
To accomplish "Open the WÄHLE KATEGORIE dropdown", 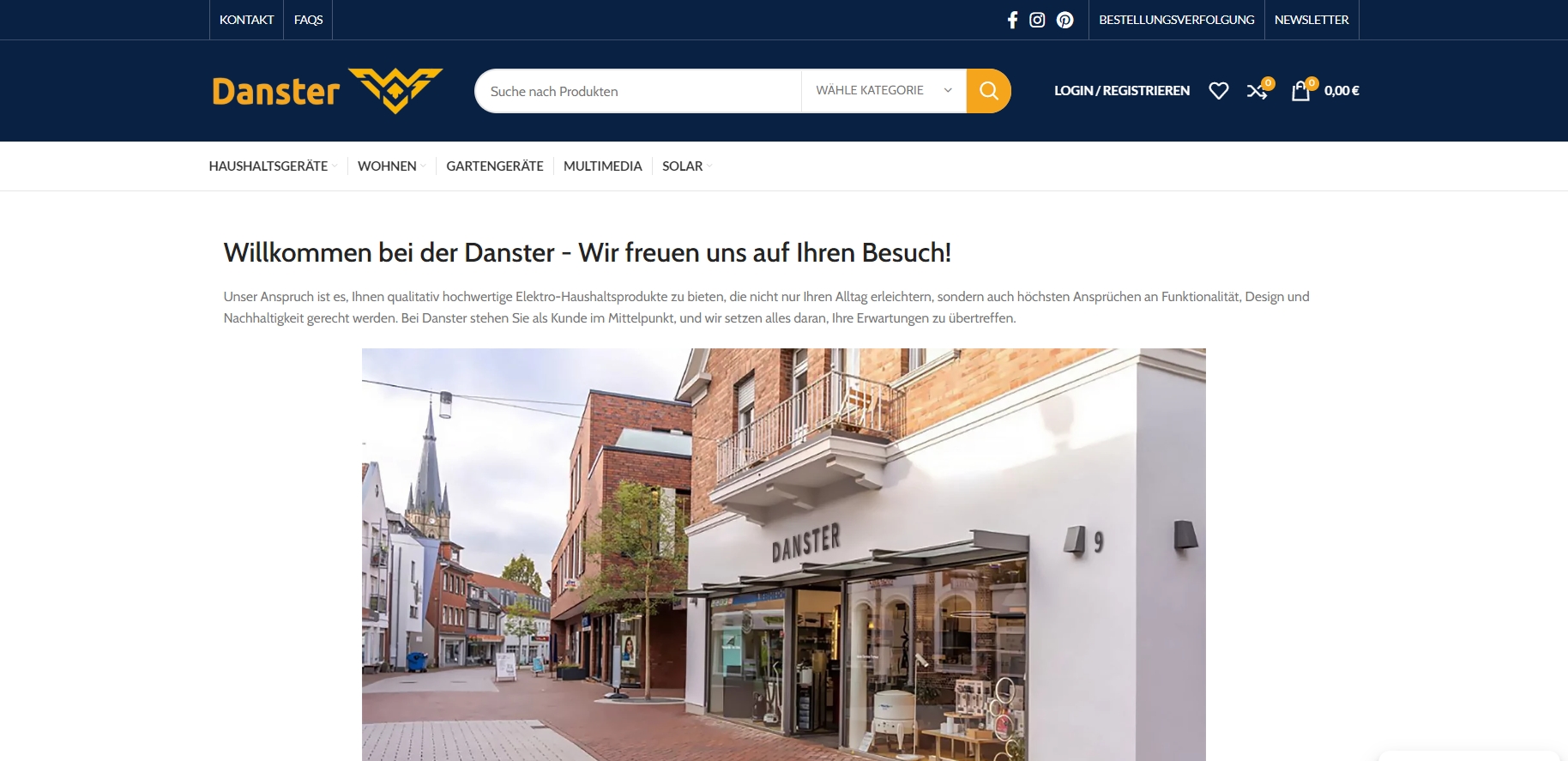I will pos(884,91).
